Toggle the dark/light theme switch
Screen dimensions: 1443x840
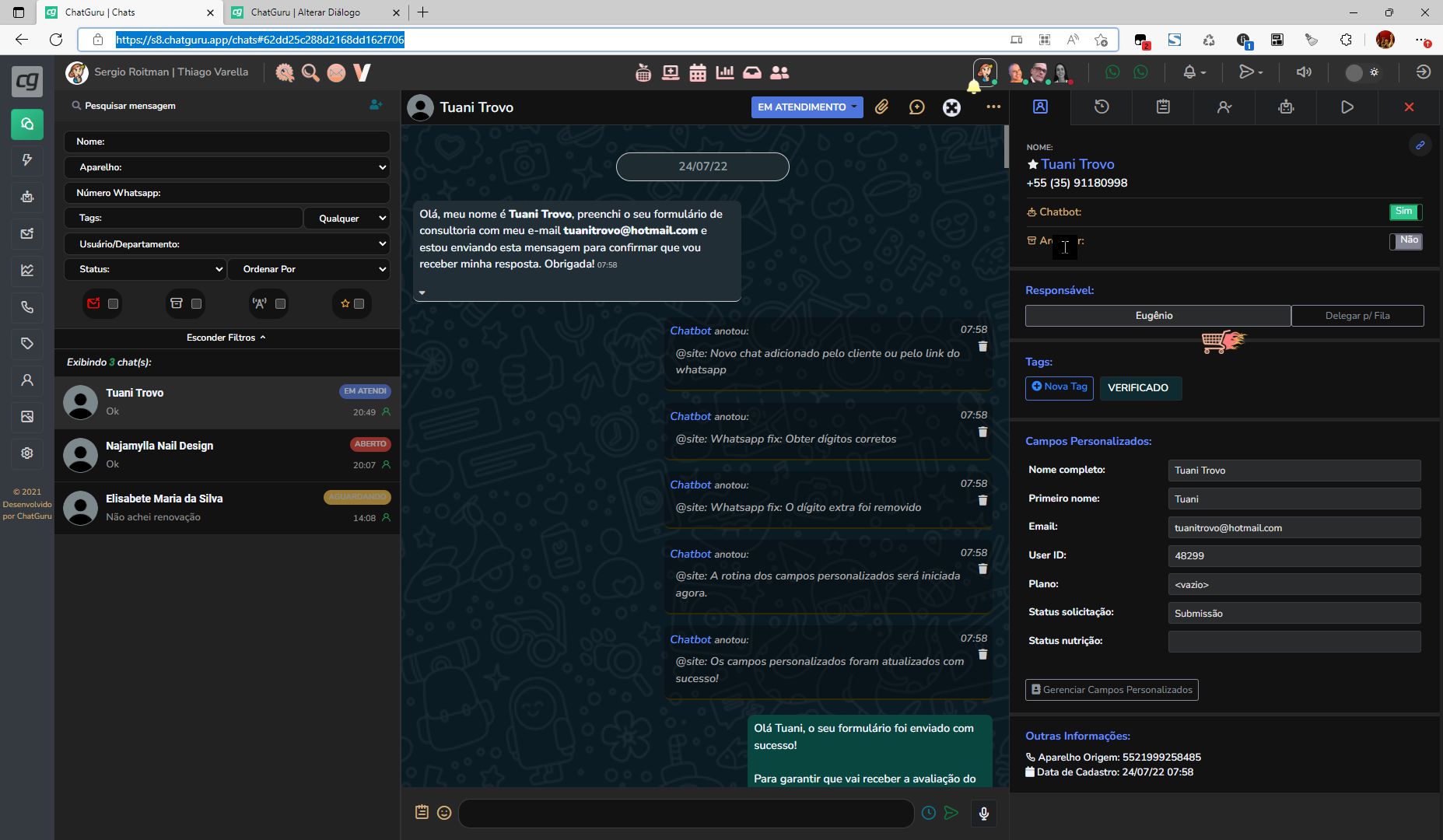click(1362, 72)
